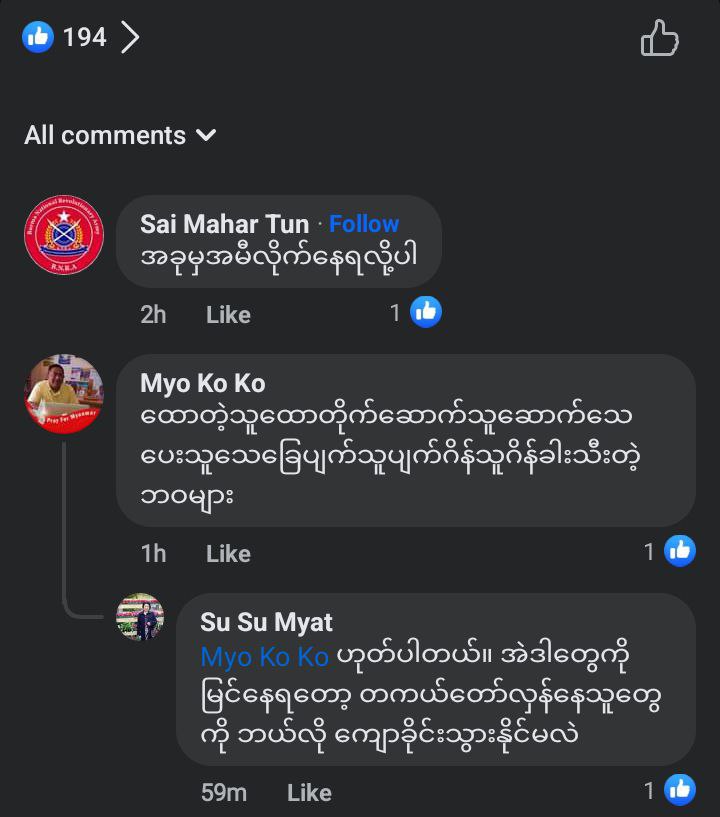Click Myo Ko Ko's profile picture

64,393
